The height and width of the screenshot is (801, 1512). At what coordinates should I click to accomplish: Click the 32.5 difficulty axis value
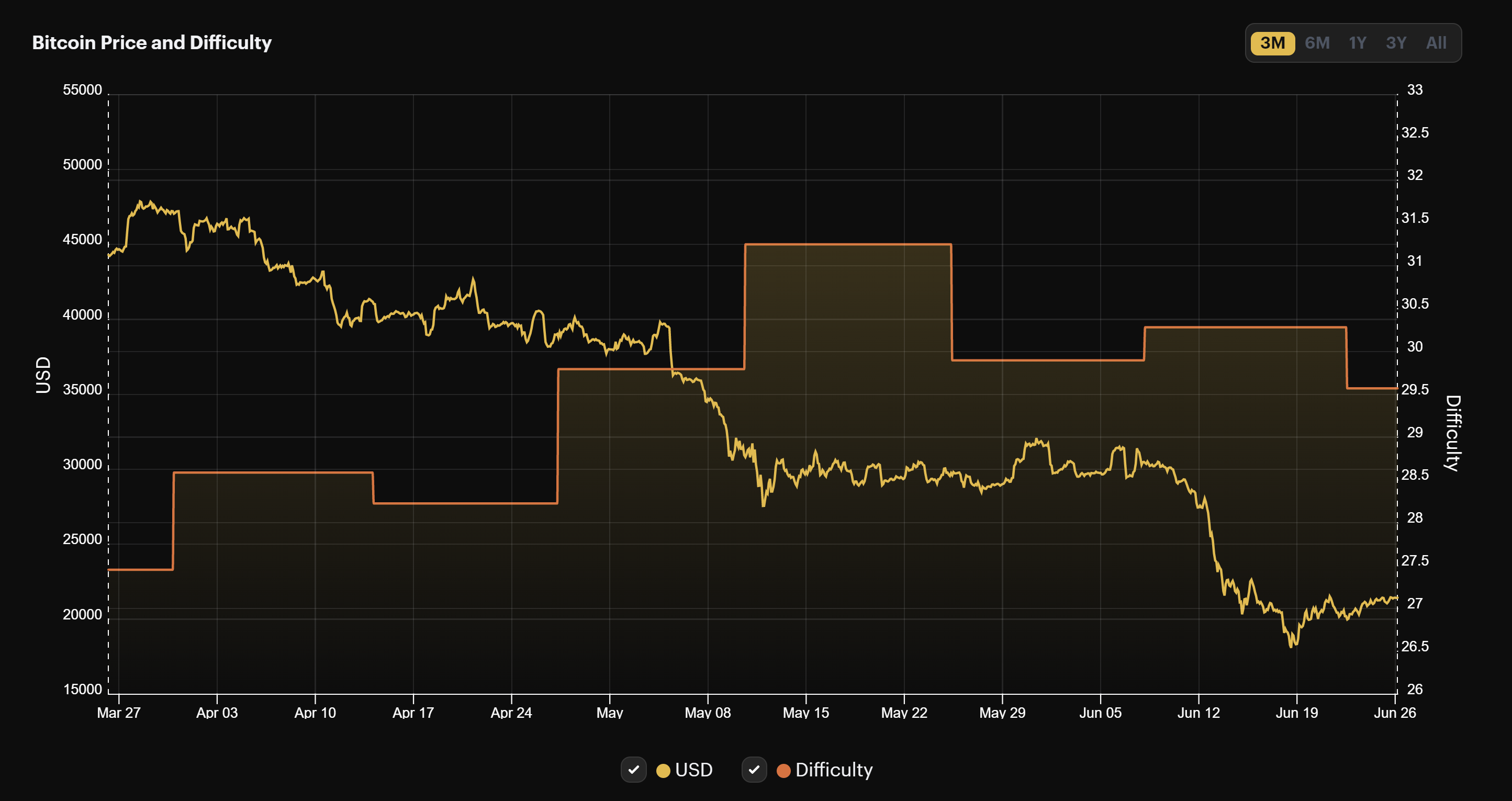[x=1415, y=132]
